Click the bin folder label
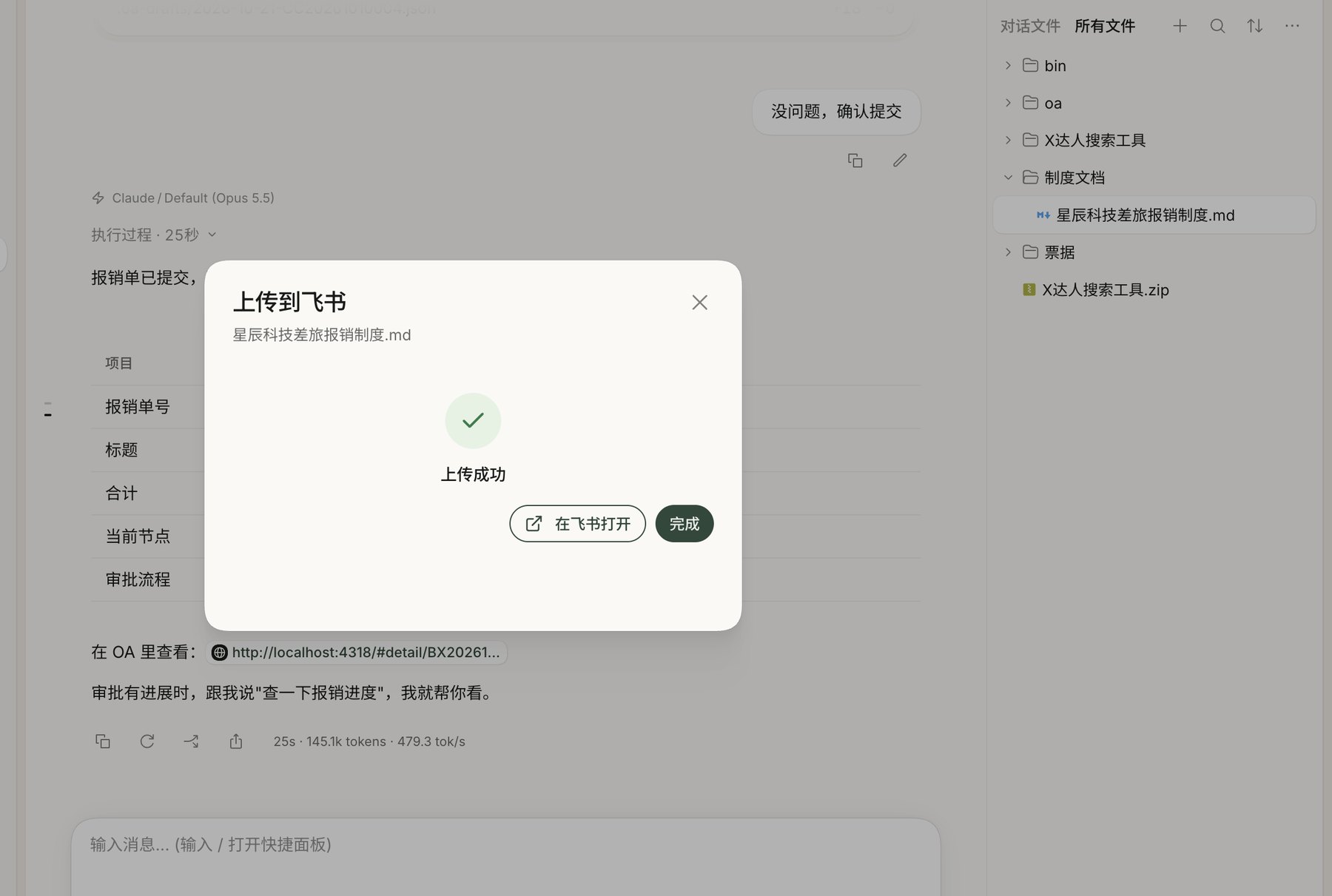Image resolution: width=1332 pixels, height=896 pixels. [1055, 66]
